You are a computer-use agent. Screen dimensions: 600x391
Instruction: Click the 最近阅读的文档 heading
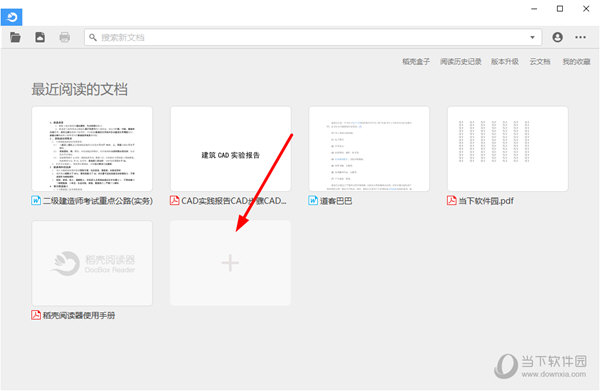(x=80, y=89)
